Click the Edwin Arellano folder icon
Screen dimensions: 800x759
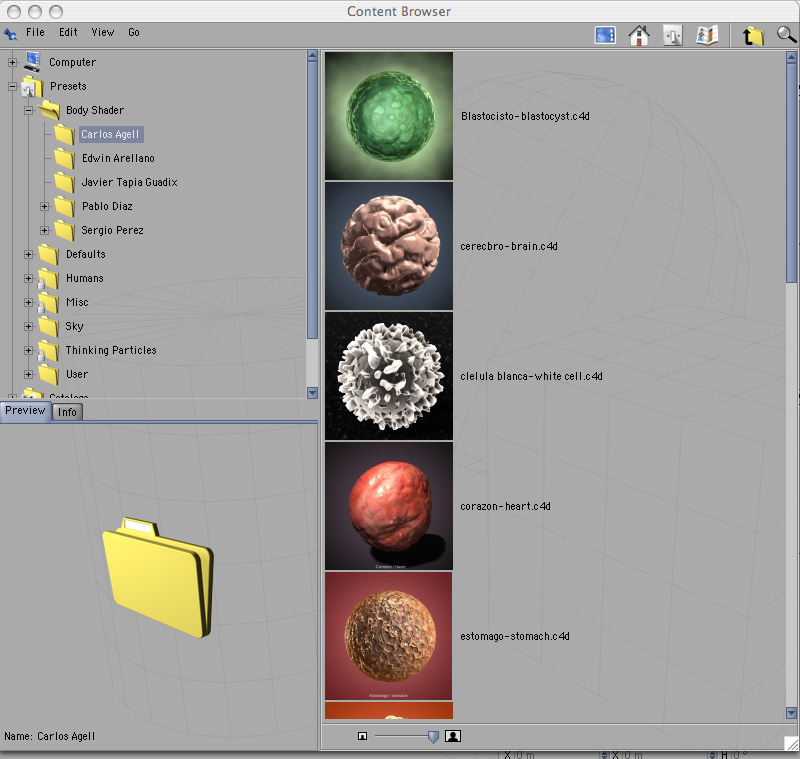[x=65, y=159]
